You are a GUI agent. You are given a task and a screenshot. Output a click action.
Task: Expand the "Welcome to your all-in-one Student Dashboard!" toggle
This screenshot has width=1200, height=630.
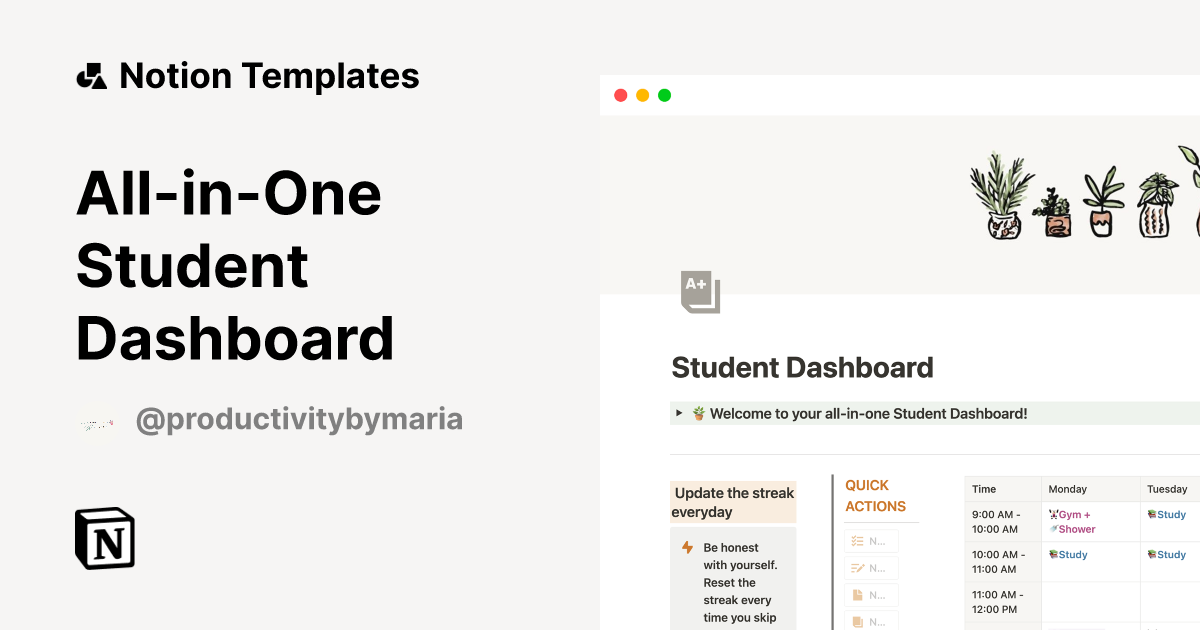point(677,413)
